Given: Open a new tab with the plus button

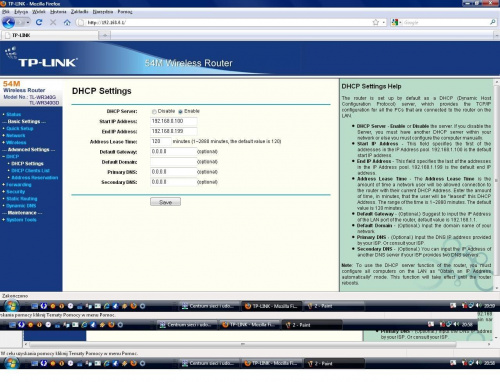Looking at the screenshot, I should 105,35.
